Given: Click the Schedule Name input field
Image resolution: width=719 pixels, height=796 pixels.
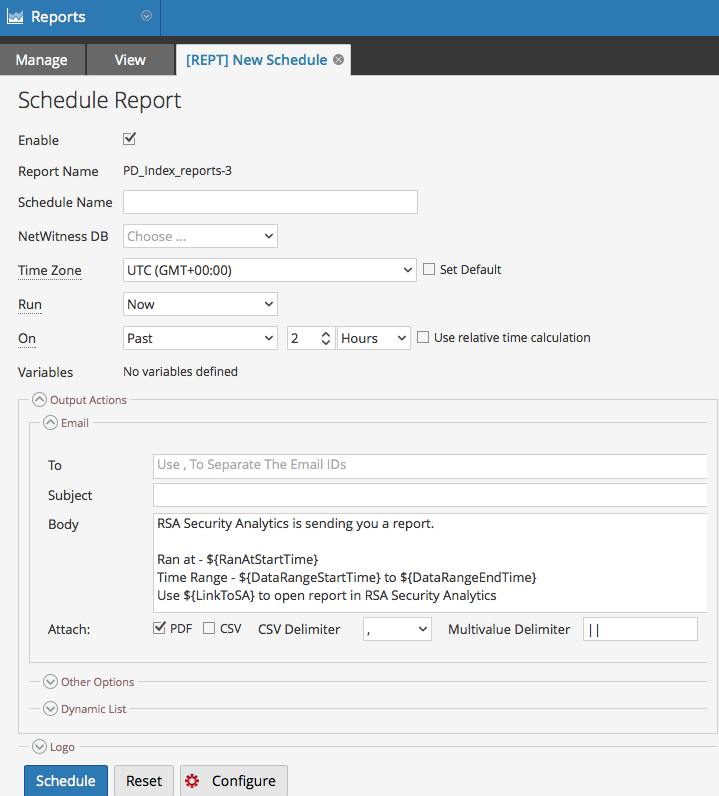Looking at the screenshot, I should coord(270,202).
